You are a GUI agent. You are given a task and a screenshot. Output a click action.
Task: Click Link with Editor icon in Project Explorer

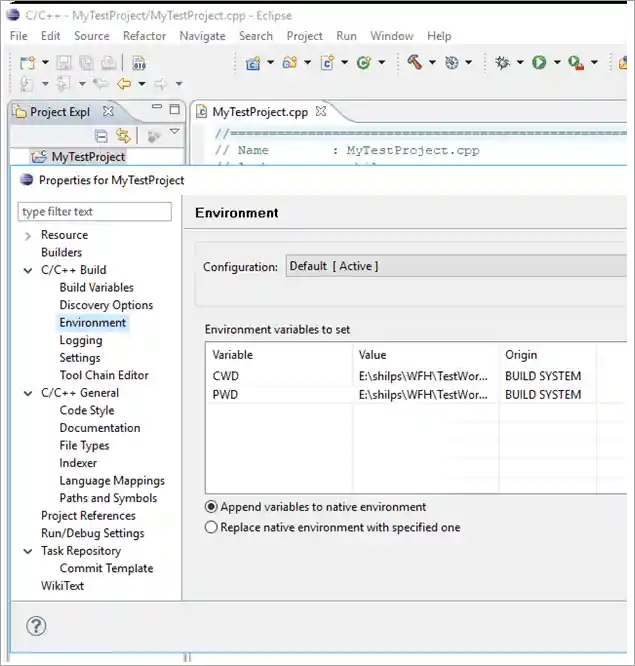[x=123, y=136]
